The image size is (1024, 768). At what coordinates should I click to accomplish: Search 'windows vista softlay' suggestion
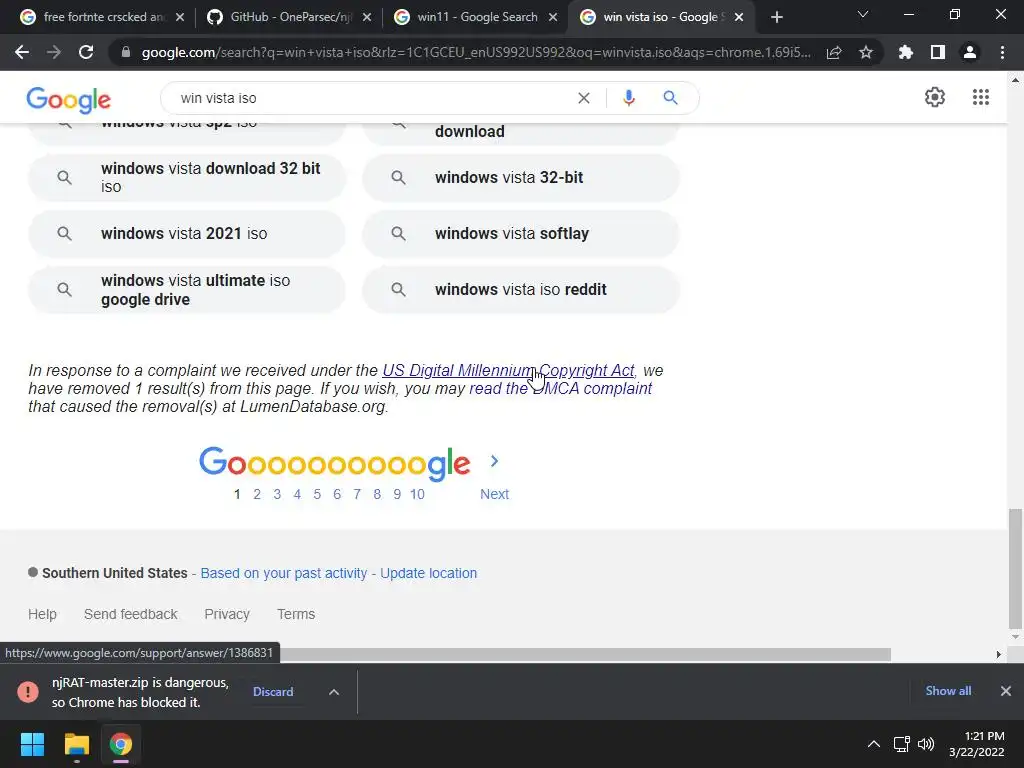pos(521,233)
